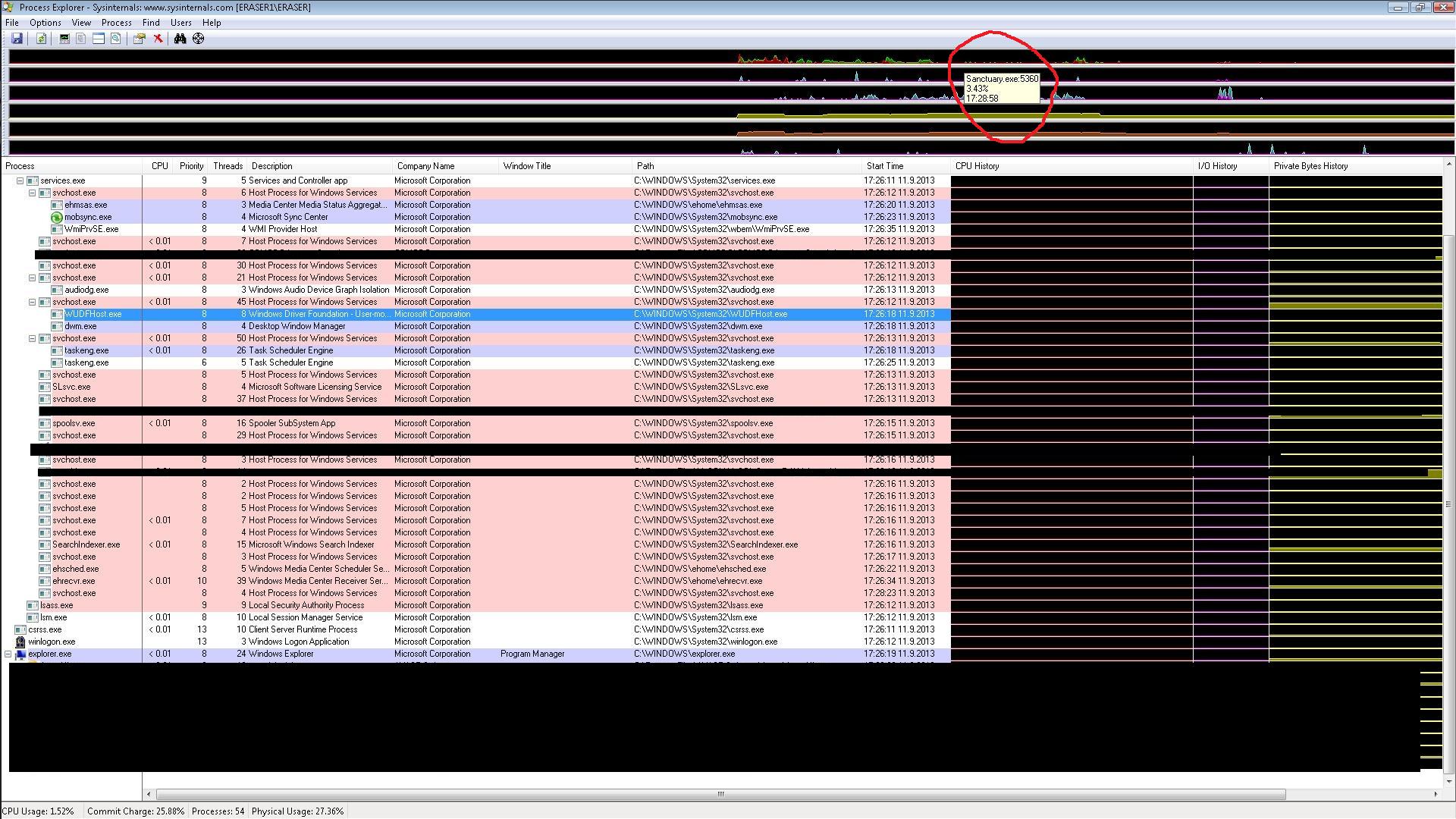Toggle the Show Lower Pane icon

(99, 39)
